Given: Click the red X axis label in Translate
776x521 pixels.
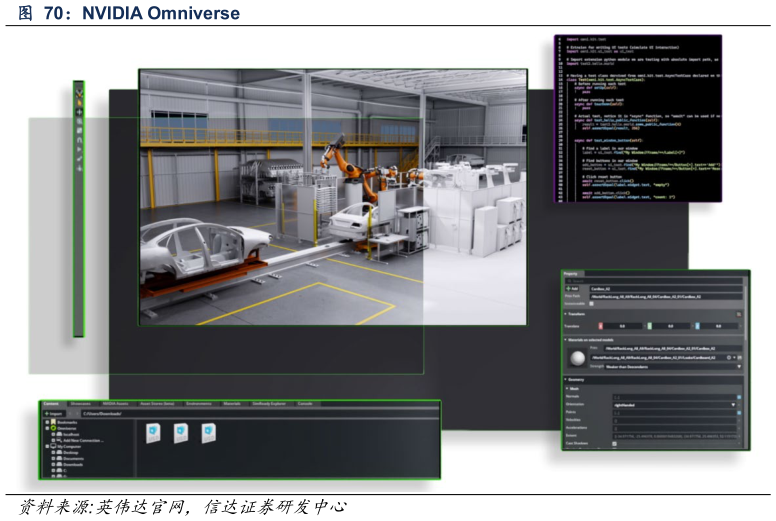Looking at the screenshot, I should (600, 326).
